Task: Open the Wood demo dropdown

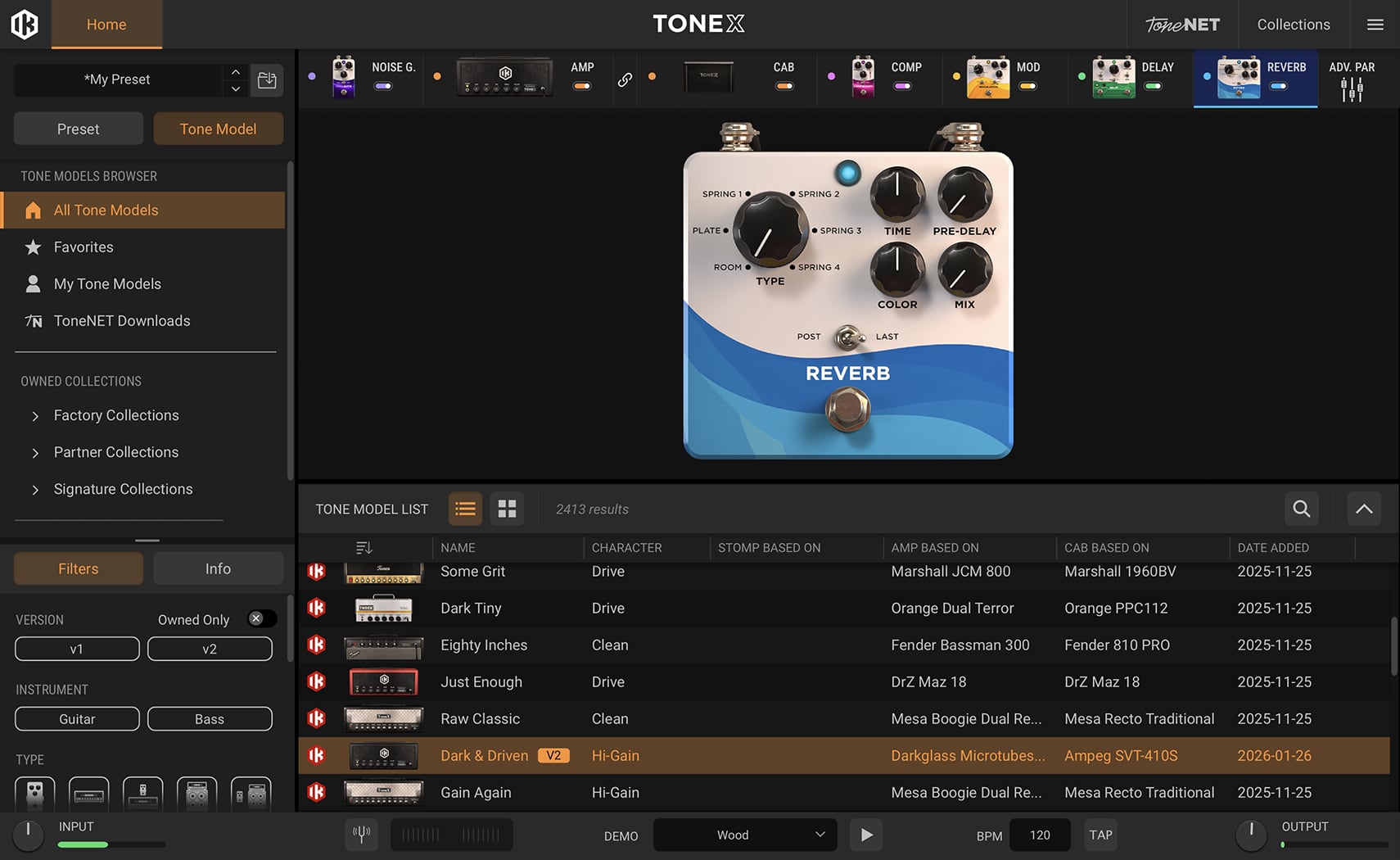Action: tap(744, 835)
